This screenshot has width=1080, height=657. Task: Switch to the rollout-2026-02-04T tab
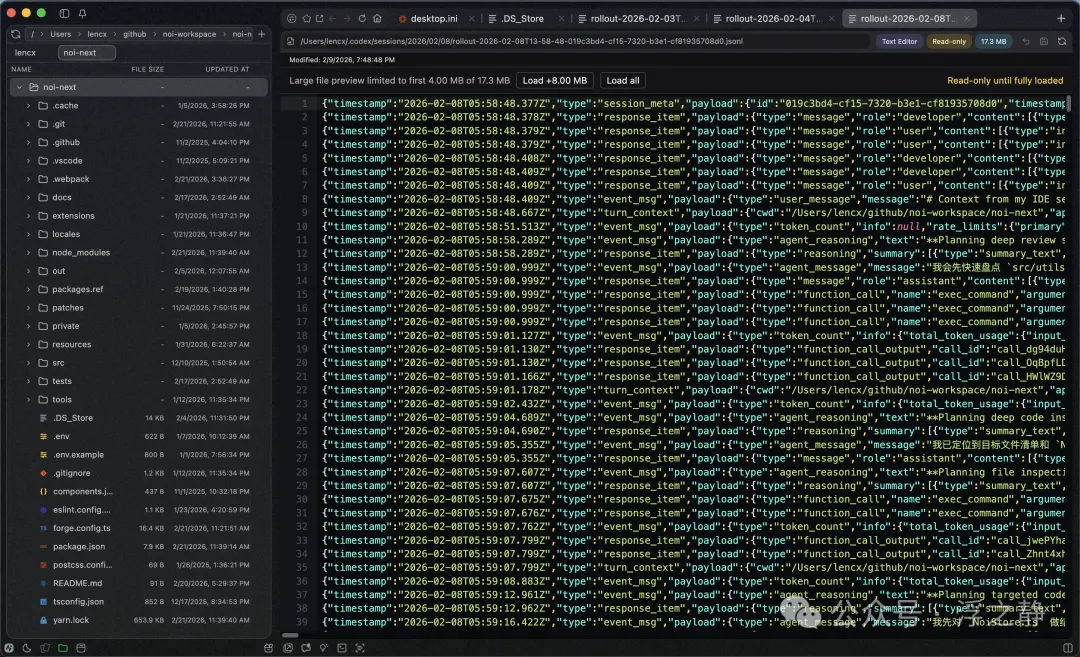pyautogui.click(x=773, y=19)
